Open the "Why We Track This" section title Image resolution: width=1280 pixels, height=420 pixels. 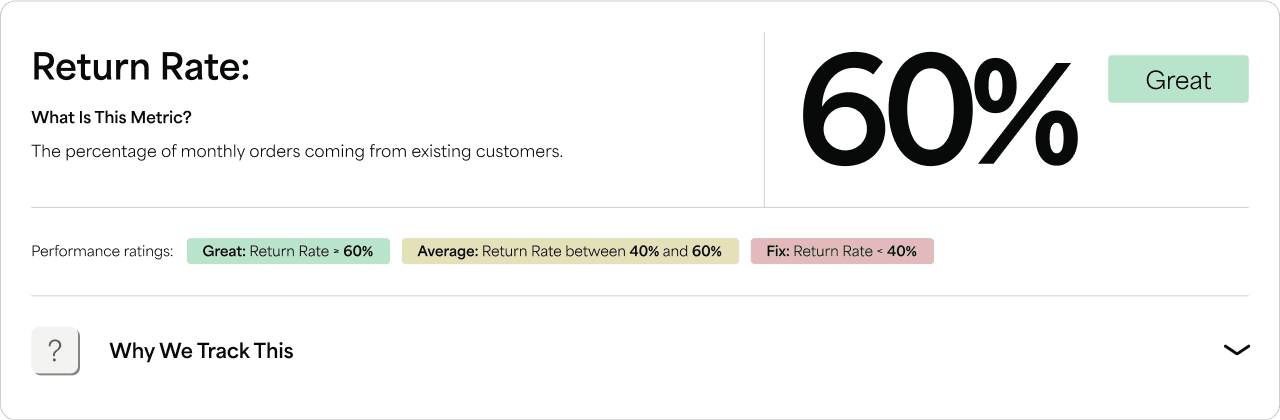click(x=201, y=351)
